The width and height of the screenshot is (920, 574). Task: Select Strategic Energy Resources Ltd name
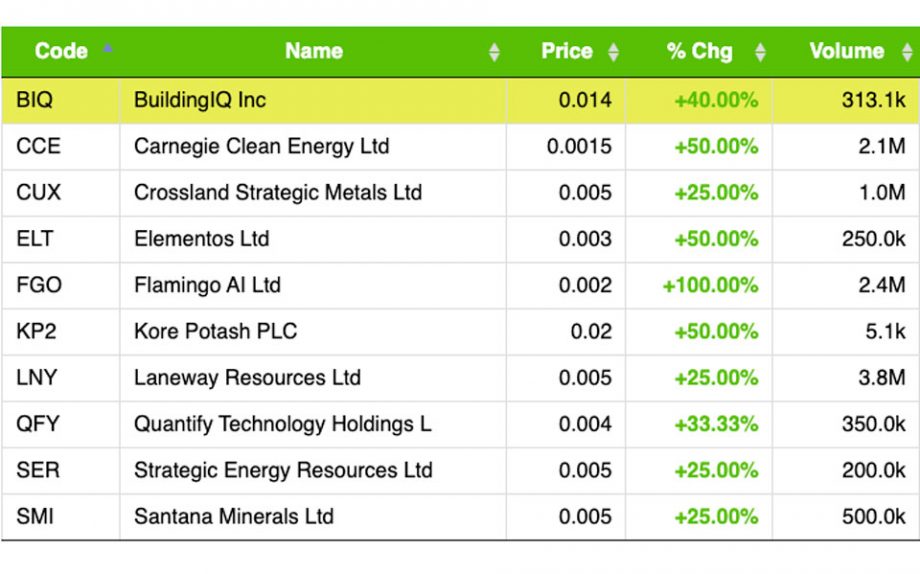283,471
